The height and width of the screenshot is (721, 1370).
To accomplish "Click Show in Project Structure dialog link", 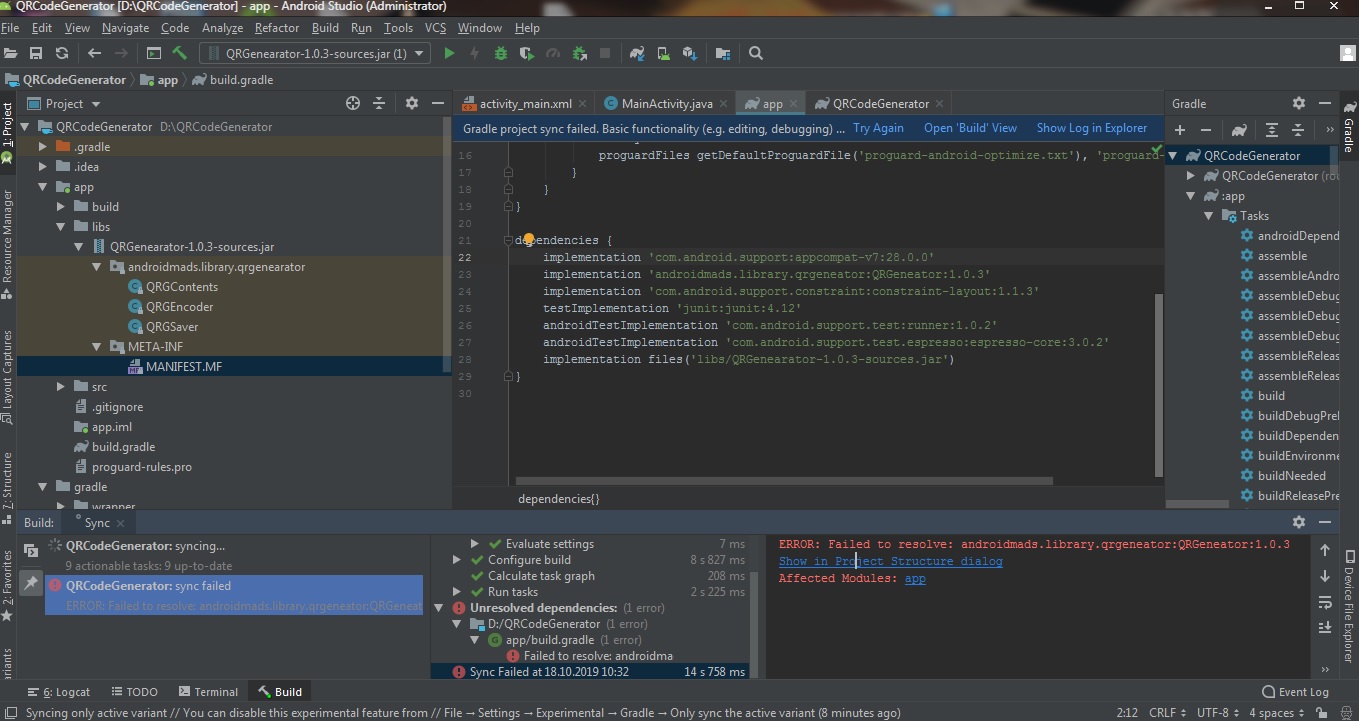I will (x=890, y=562).
